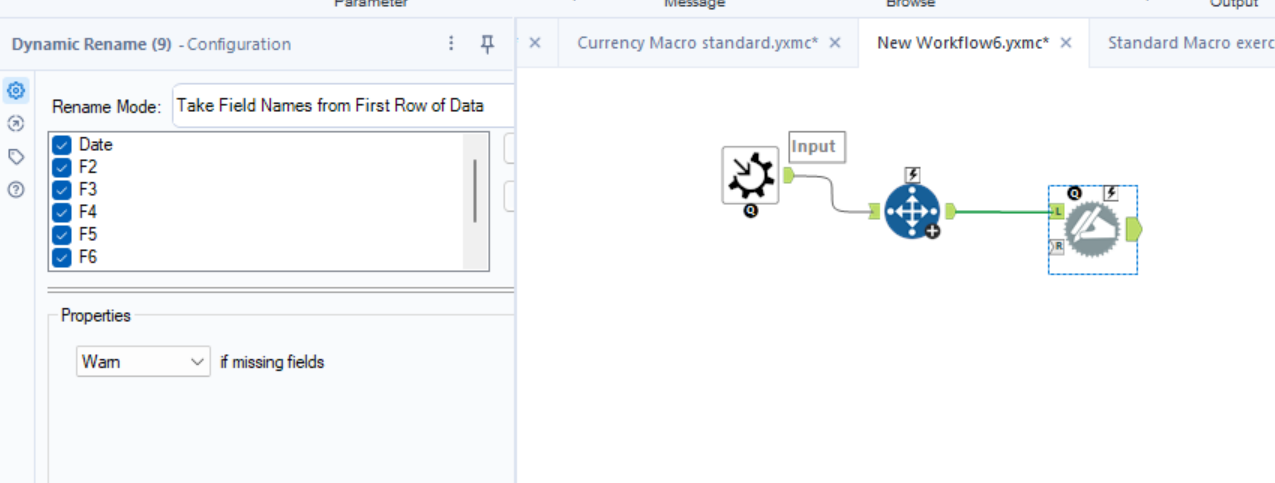Click the connection line between Transpose and Rename
1275x483 pixels.
pos(1003,211)
